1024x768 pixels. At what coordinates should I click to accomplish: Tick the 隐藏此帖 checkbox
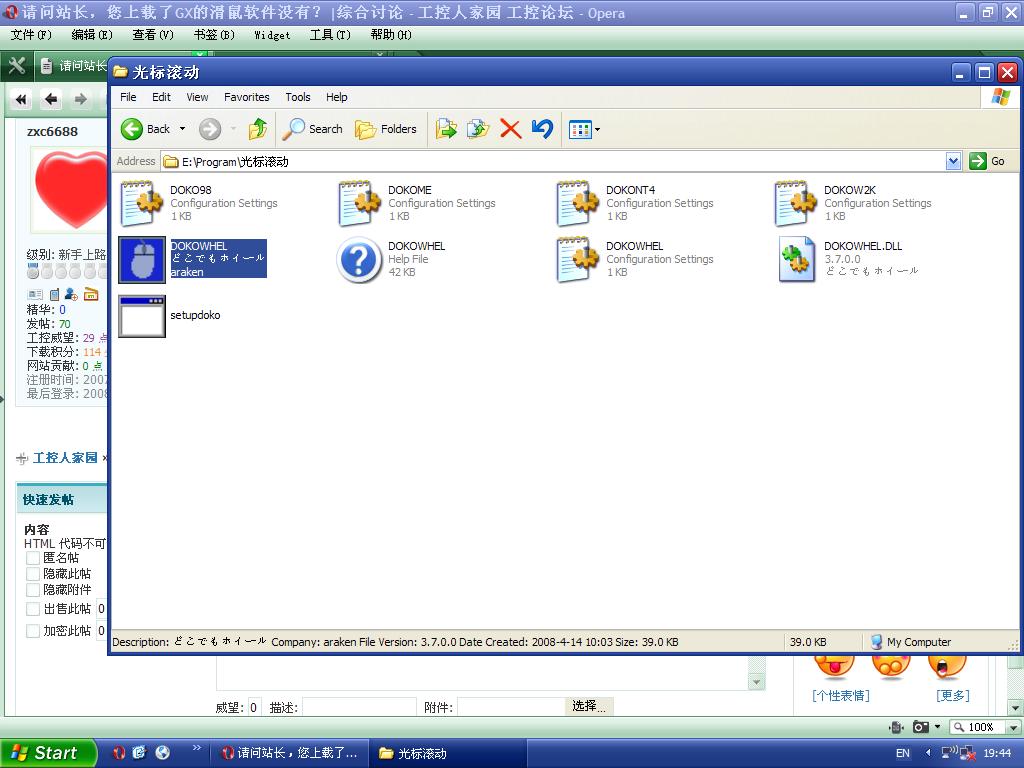point(33,574)
